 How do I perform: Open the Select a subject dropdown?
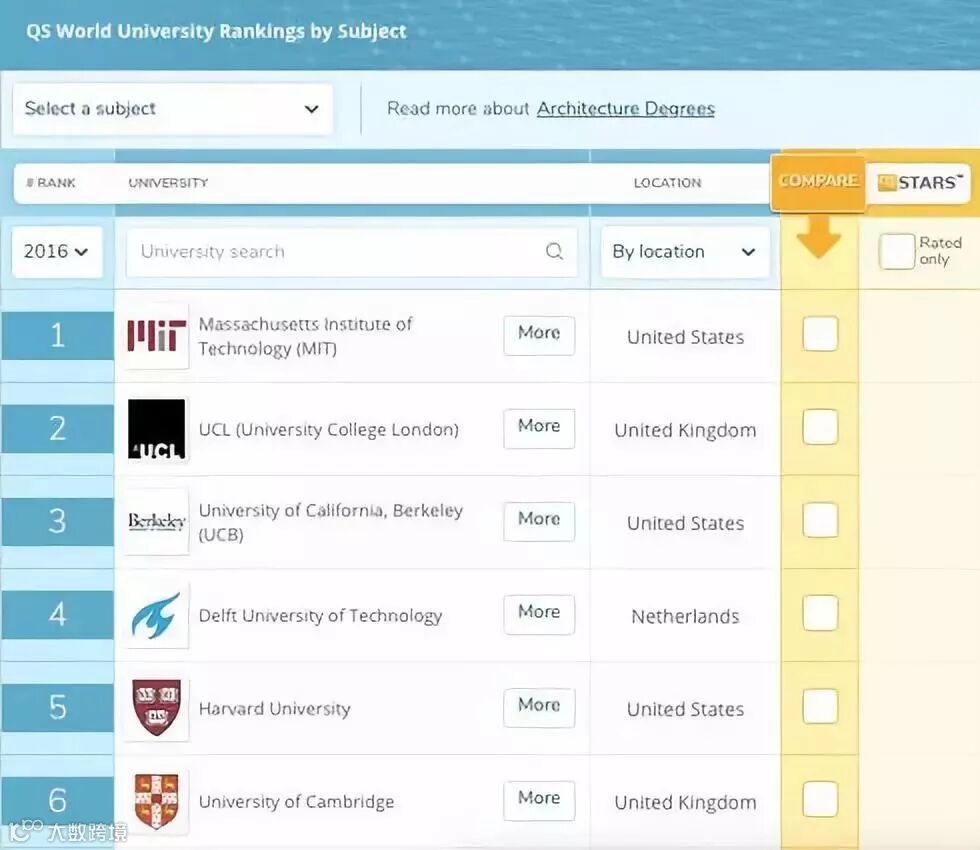click(172, 109)
